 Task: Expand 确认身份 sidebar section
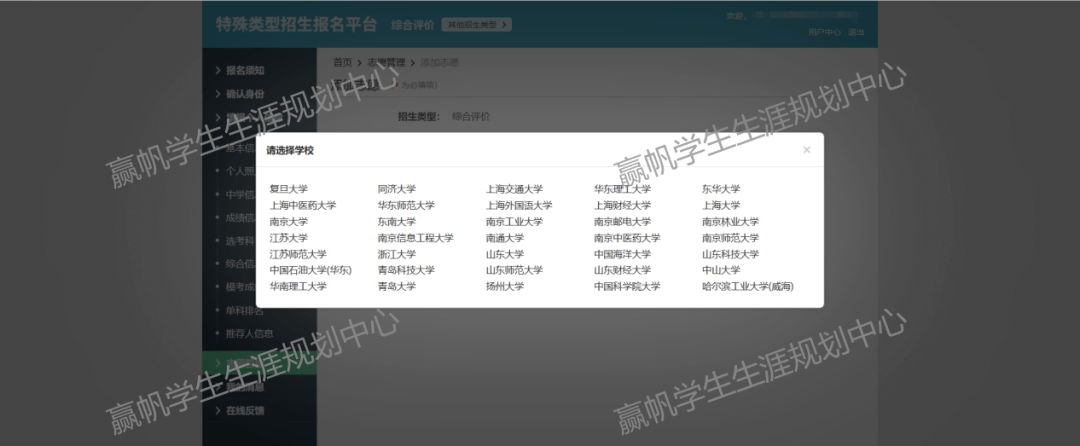point(244,94)
